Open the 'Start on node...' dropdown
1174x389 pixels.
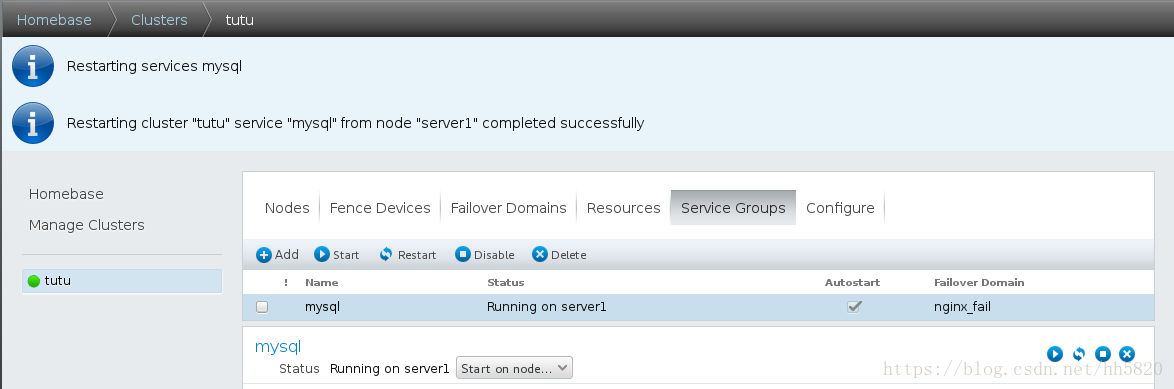(514, 368)
